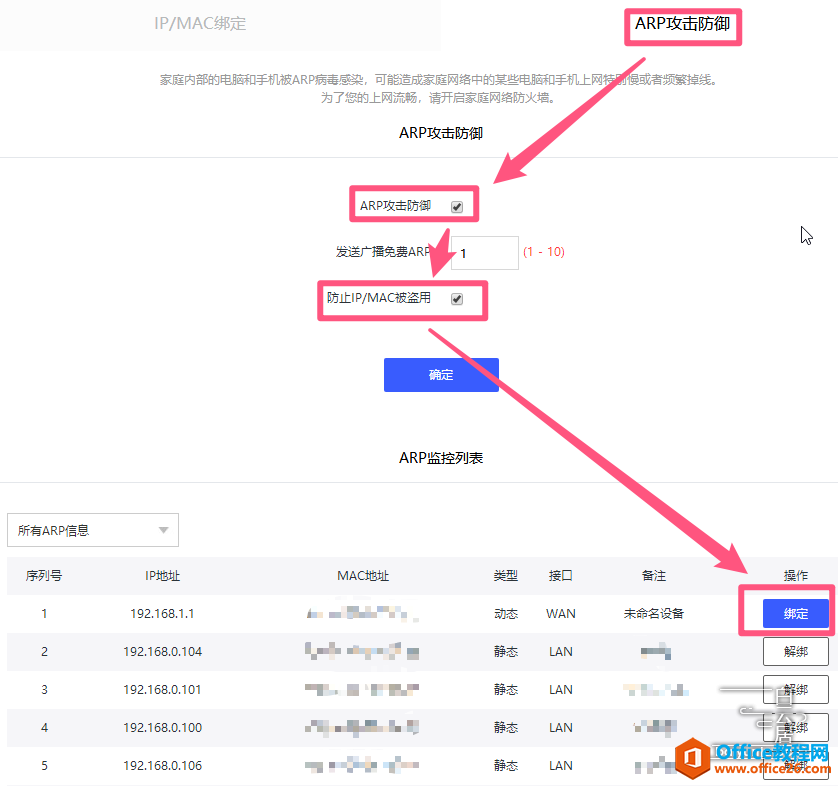Unbind the 192.168.0.101 entry with 解绑
Screen dimensions: 838x786
click(795, 690)
